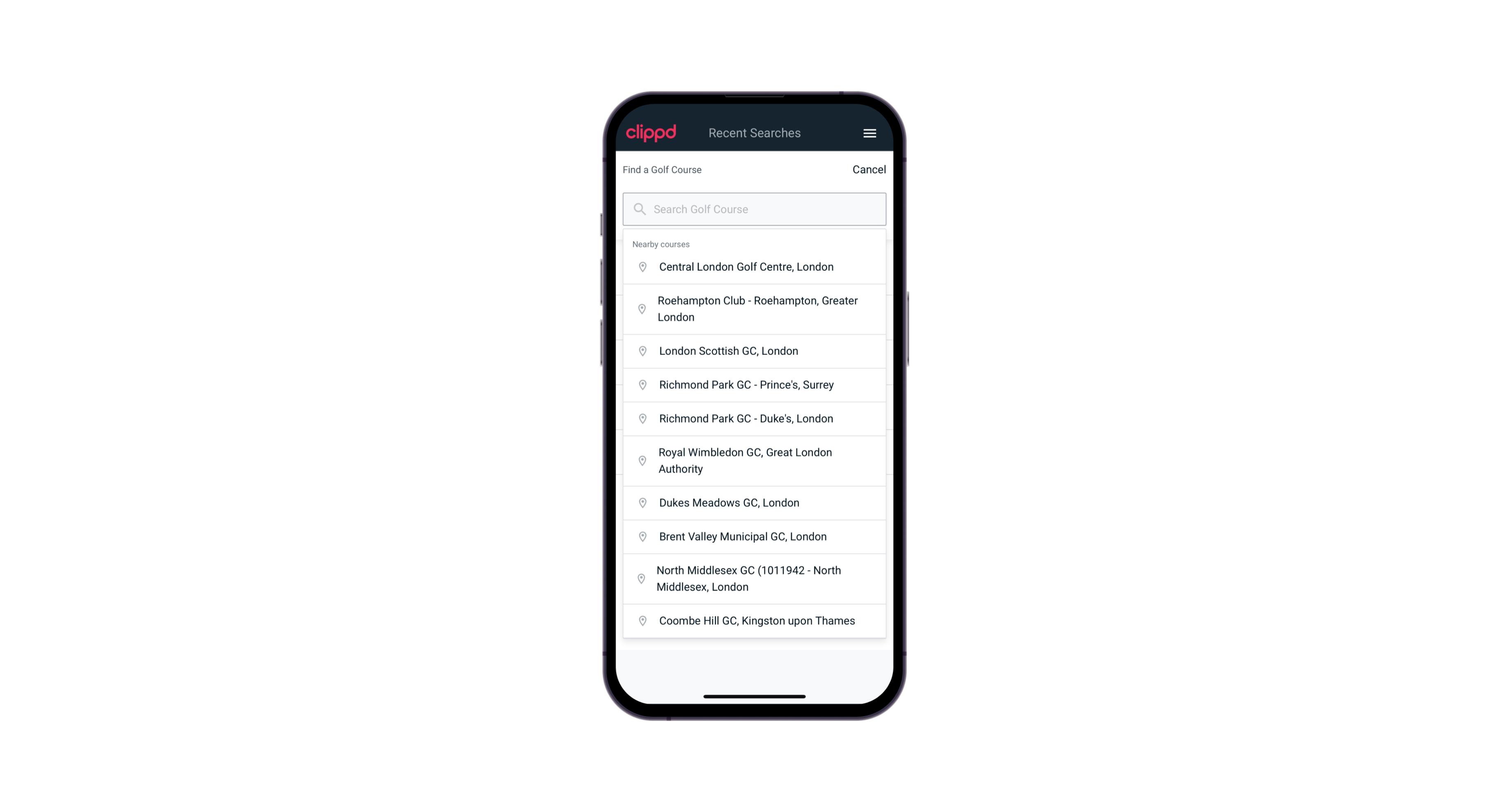Select London Scottish GC, London
This screenshot has width=1510, height=812.
[754, 351]
